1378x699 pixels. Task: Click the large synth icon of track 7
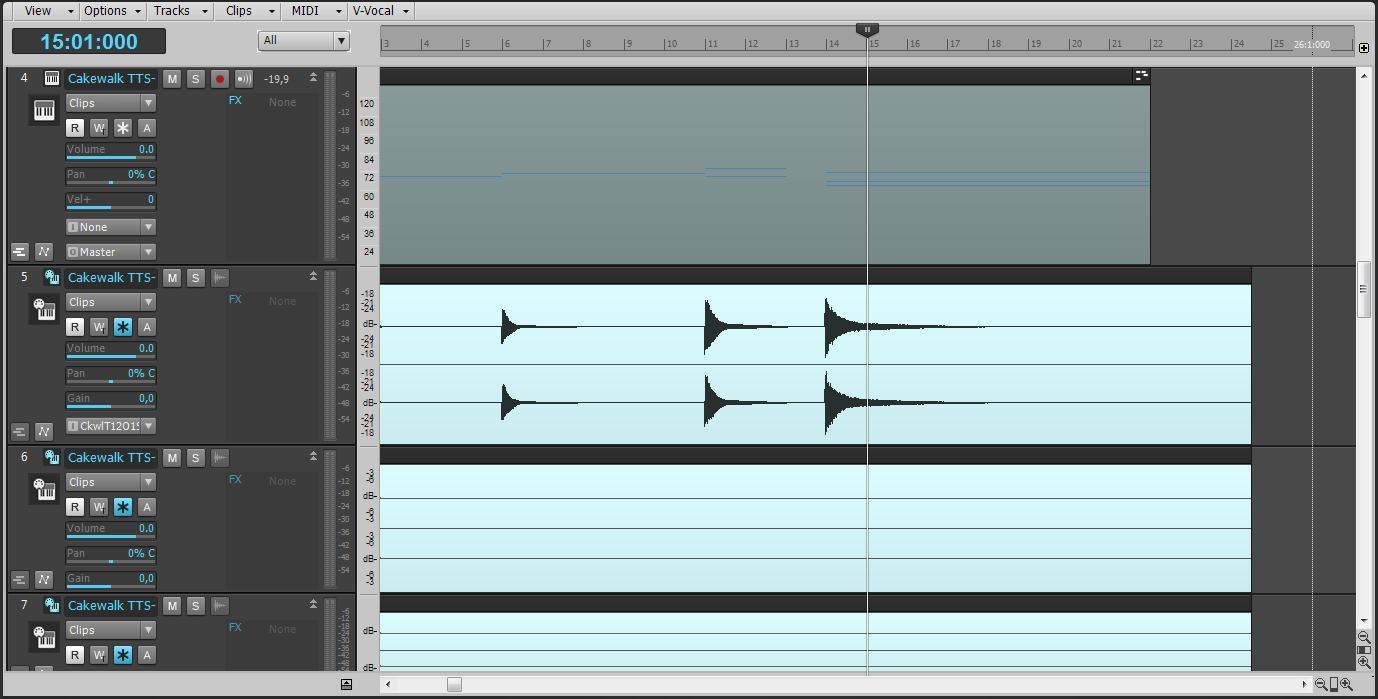click(44, 638)
